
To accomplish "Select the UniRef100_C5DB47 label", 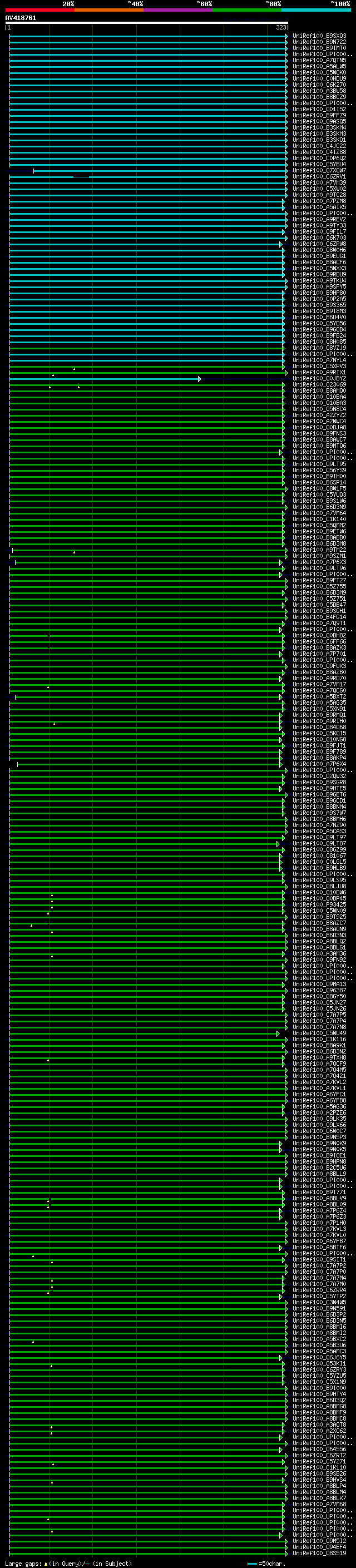I will point(319,605).
